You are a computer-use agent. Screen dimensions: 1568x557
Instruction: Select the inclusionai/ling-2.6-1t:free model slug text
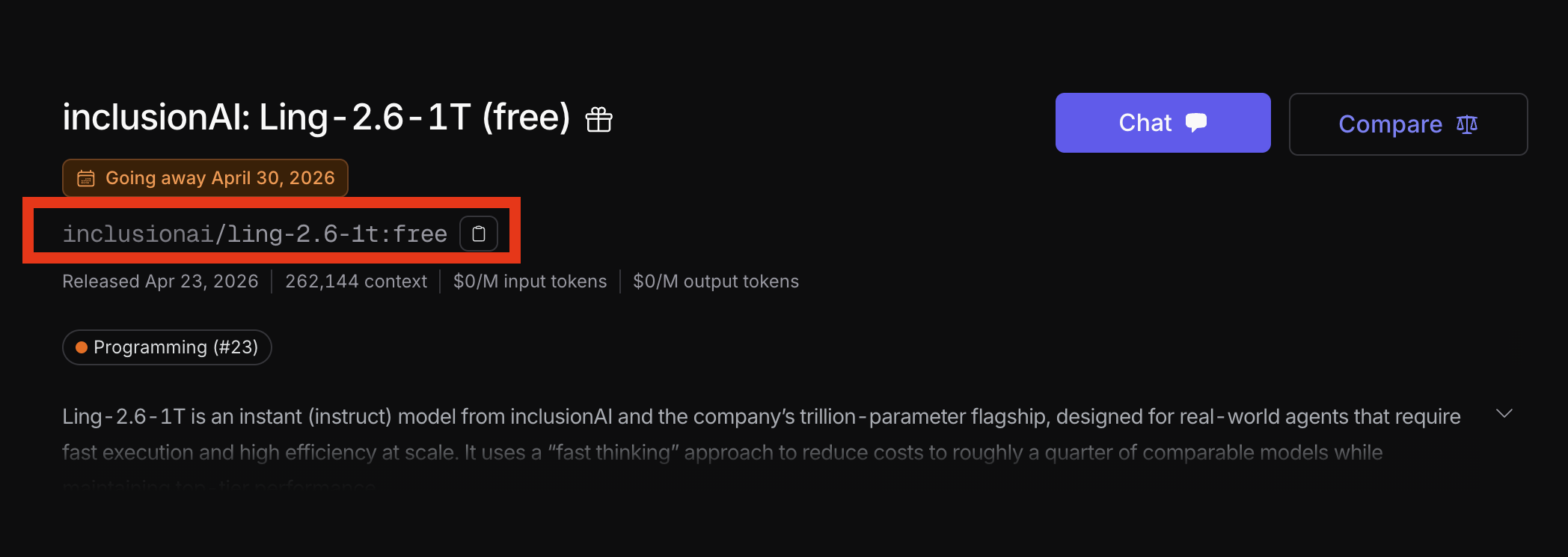254,234
